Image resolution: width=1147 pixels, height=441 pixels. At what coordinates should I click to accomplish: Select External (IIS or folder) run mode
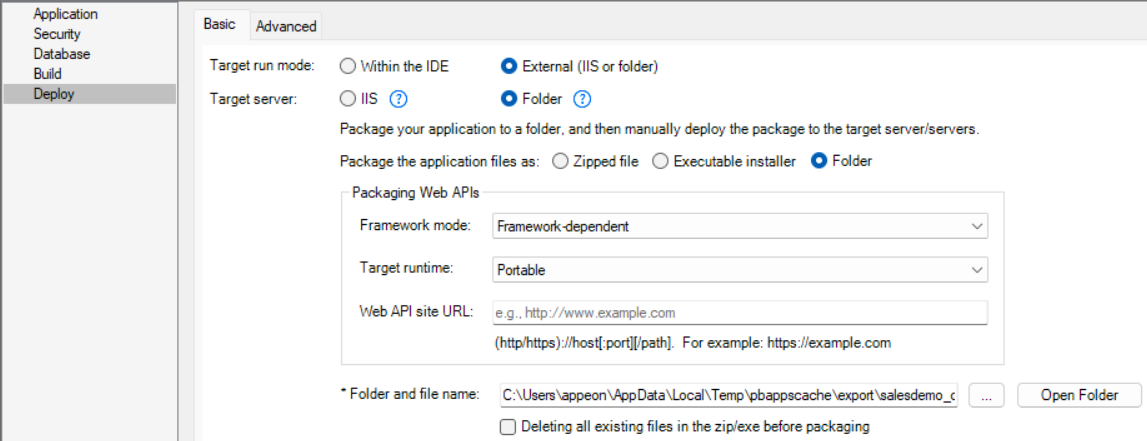click(x=509, y=66)
